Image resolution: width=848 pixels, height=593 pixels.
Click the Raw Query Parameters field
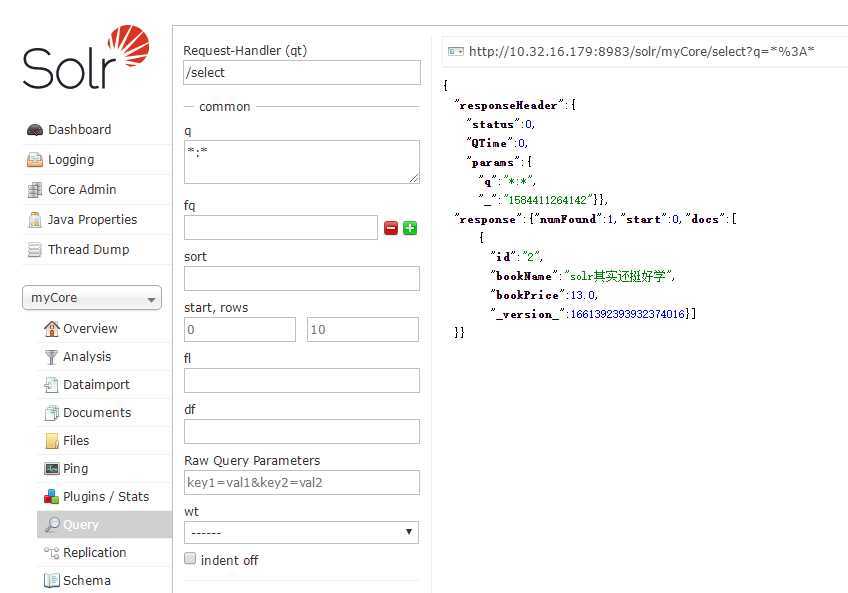[302, 483]
